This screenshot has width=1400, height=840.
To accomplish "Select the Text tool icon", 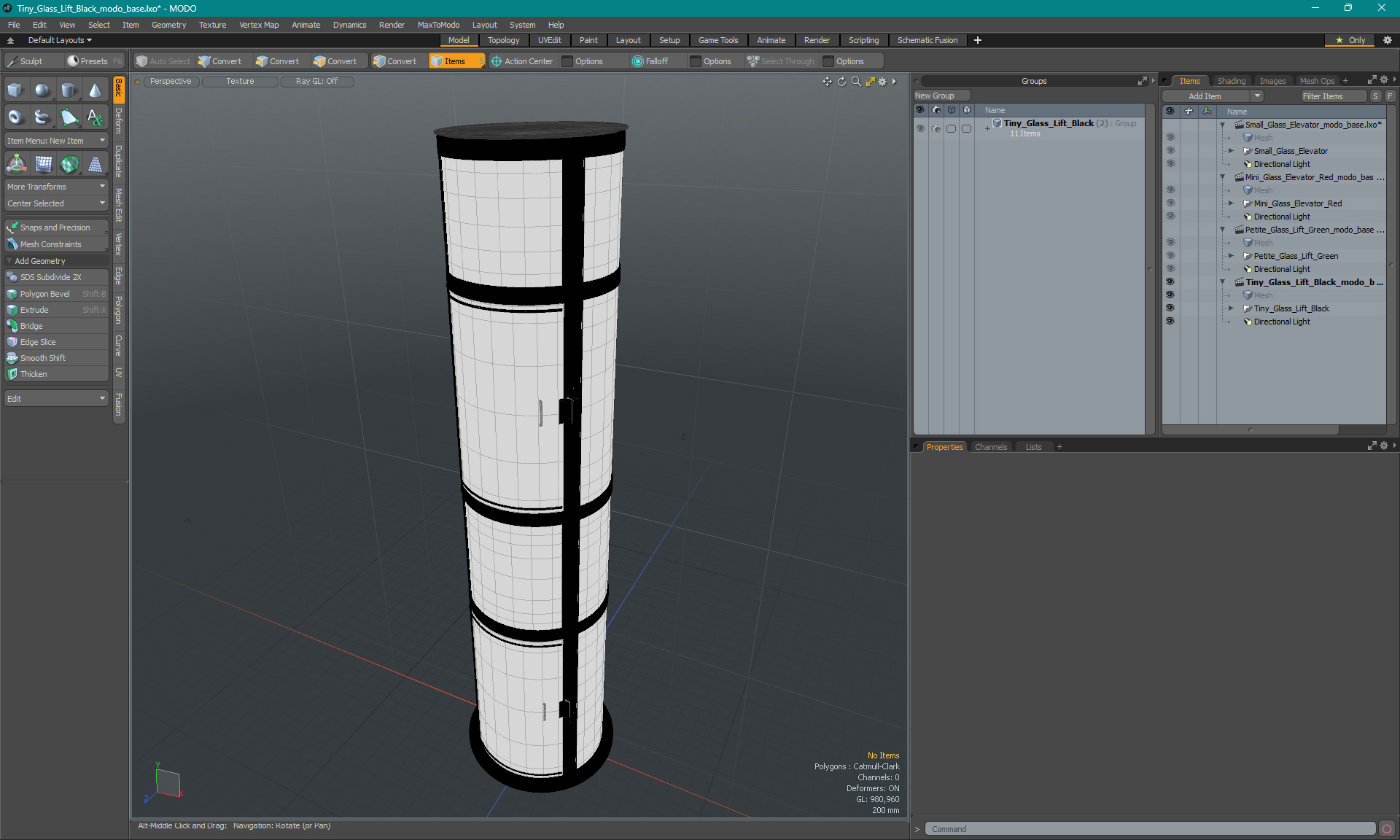I will 95,117.
